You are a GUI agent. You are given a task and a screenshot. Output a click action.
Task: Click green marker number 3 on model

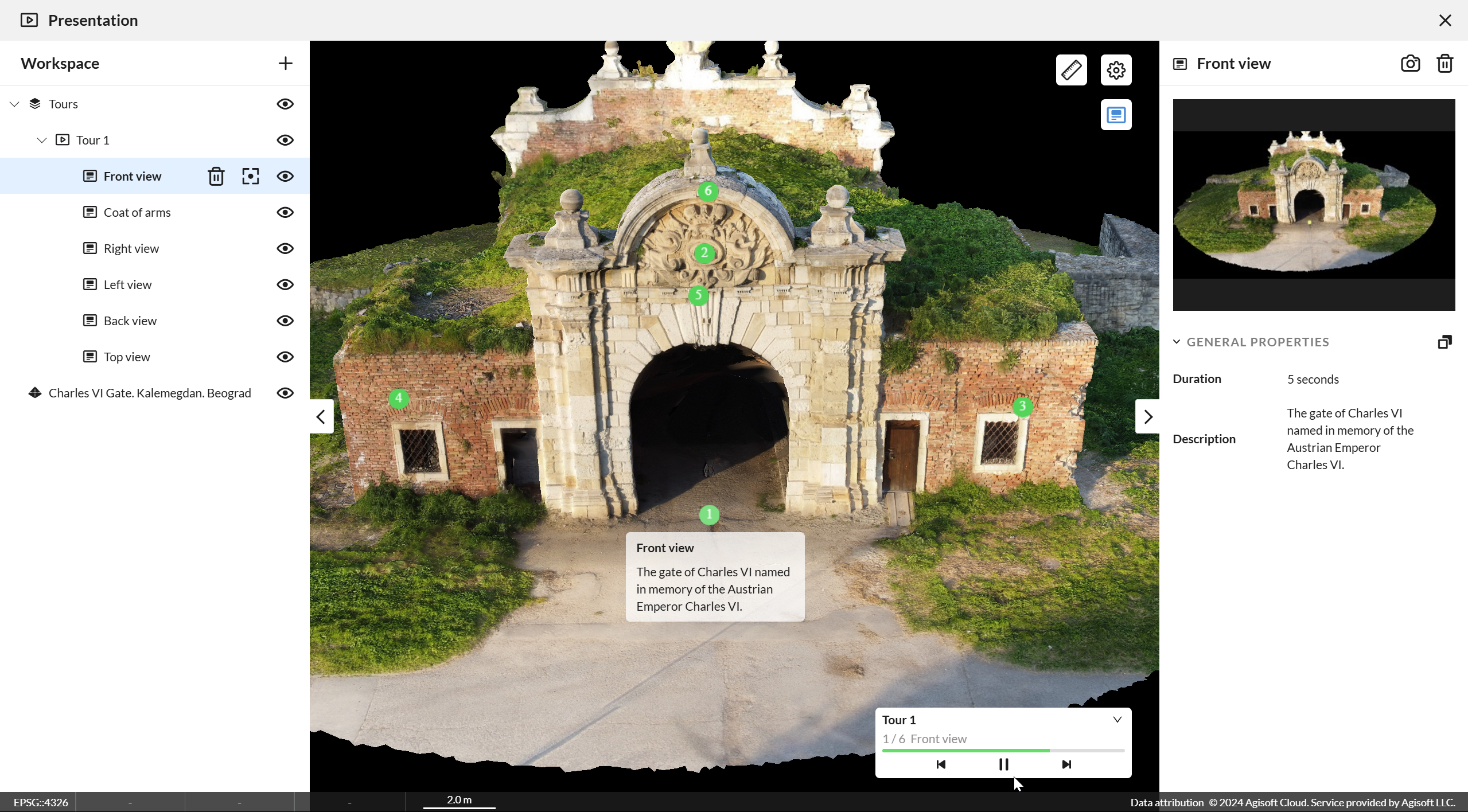point(1022,406)
